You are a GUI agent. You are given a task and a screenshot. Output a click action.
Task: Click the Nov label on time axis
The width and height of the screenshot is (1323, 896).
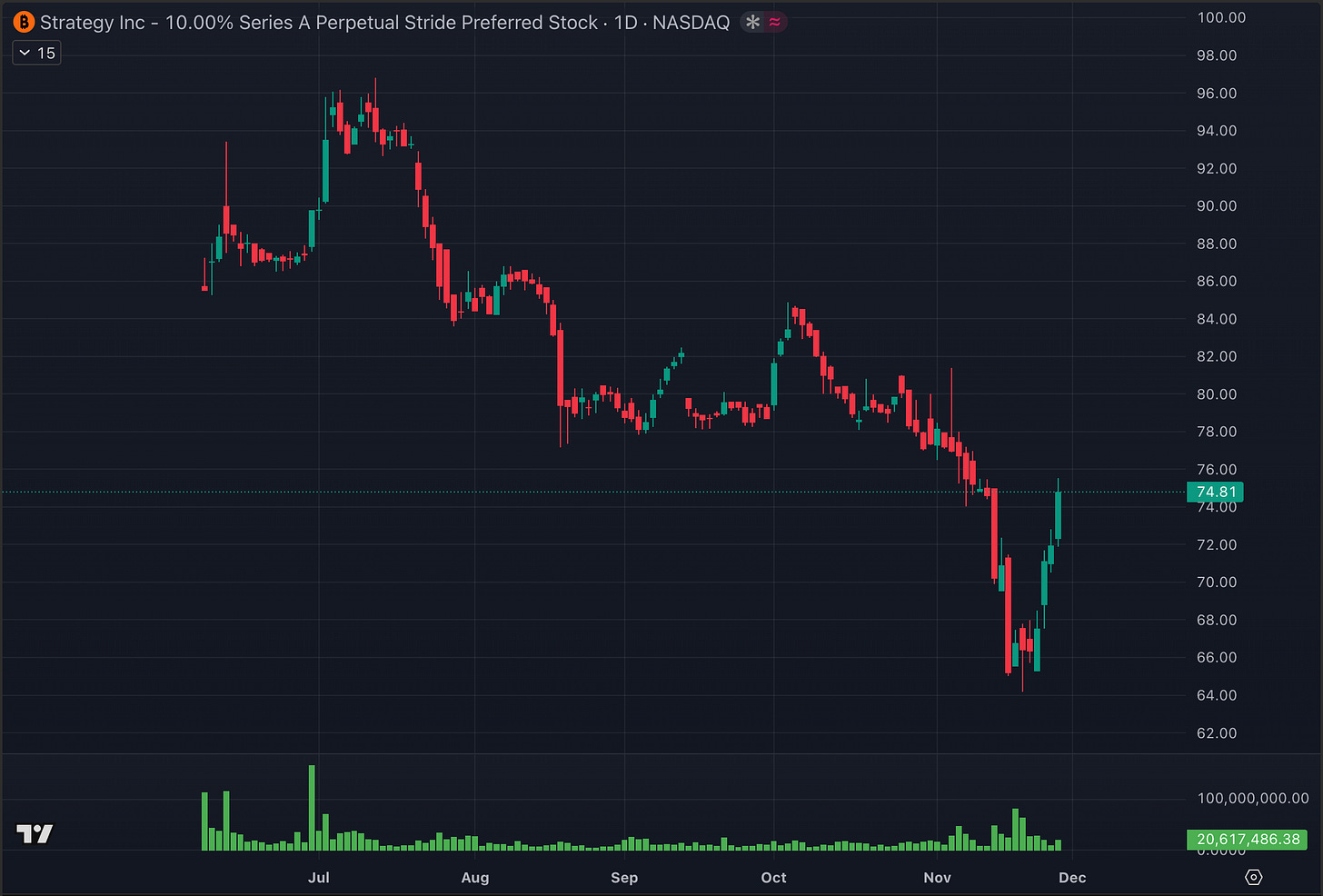pos(937,877)
